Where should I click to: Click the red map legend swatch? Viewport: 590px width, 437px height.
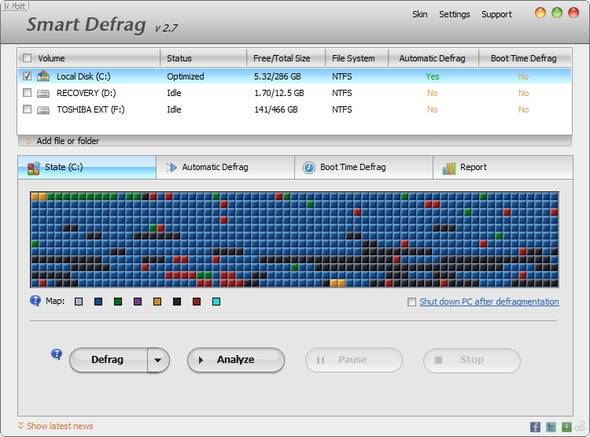[x=196, y=301]
